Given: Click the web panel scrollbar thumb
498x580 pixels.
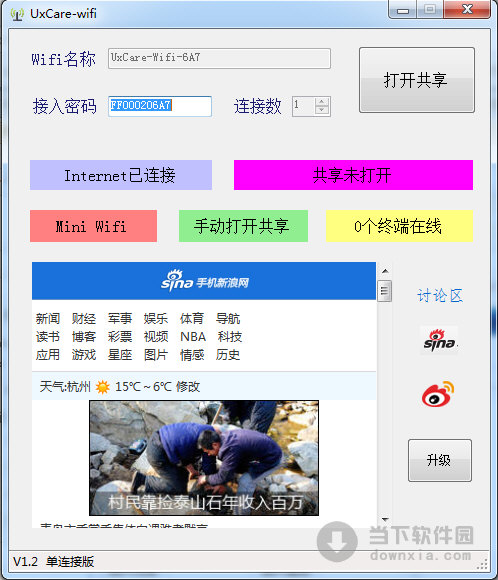Looking at the screenshot, I should pyautogui.click(x=385, y=291).
